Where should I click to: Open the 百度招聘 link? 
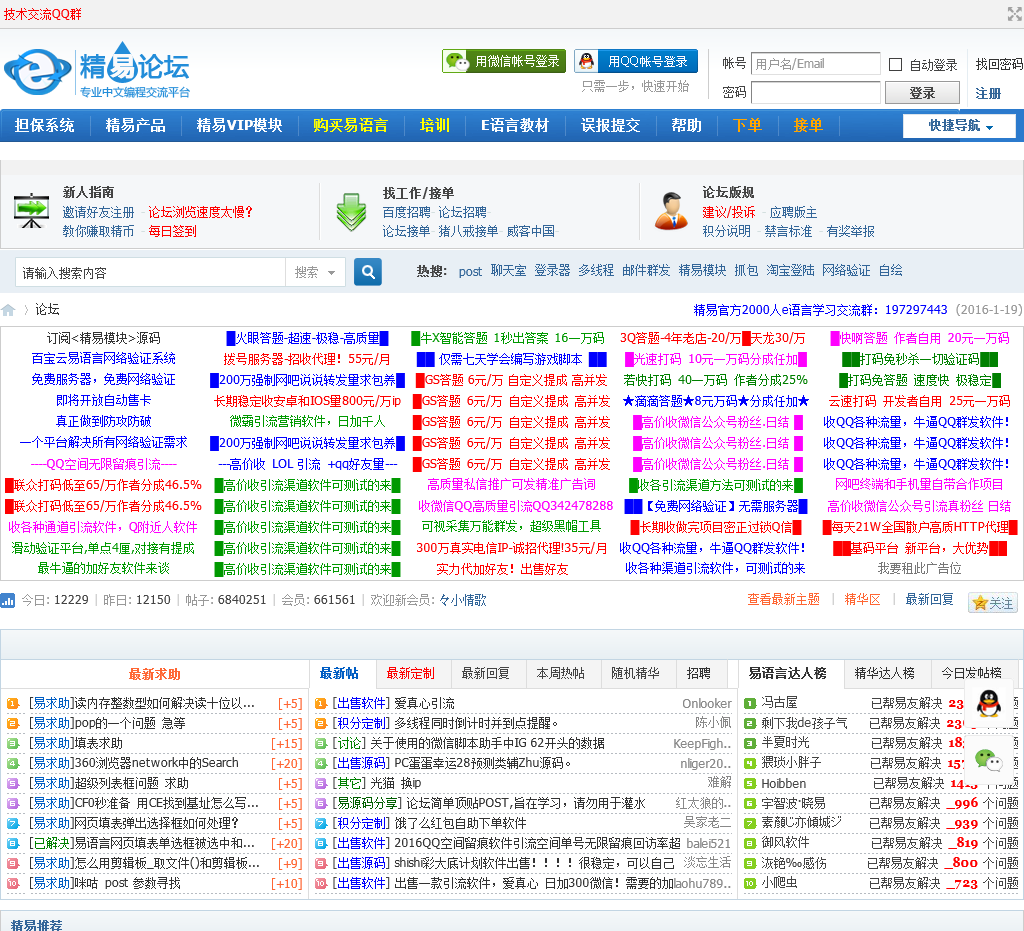coord(406,212)
